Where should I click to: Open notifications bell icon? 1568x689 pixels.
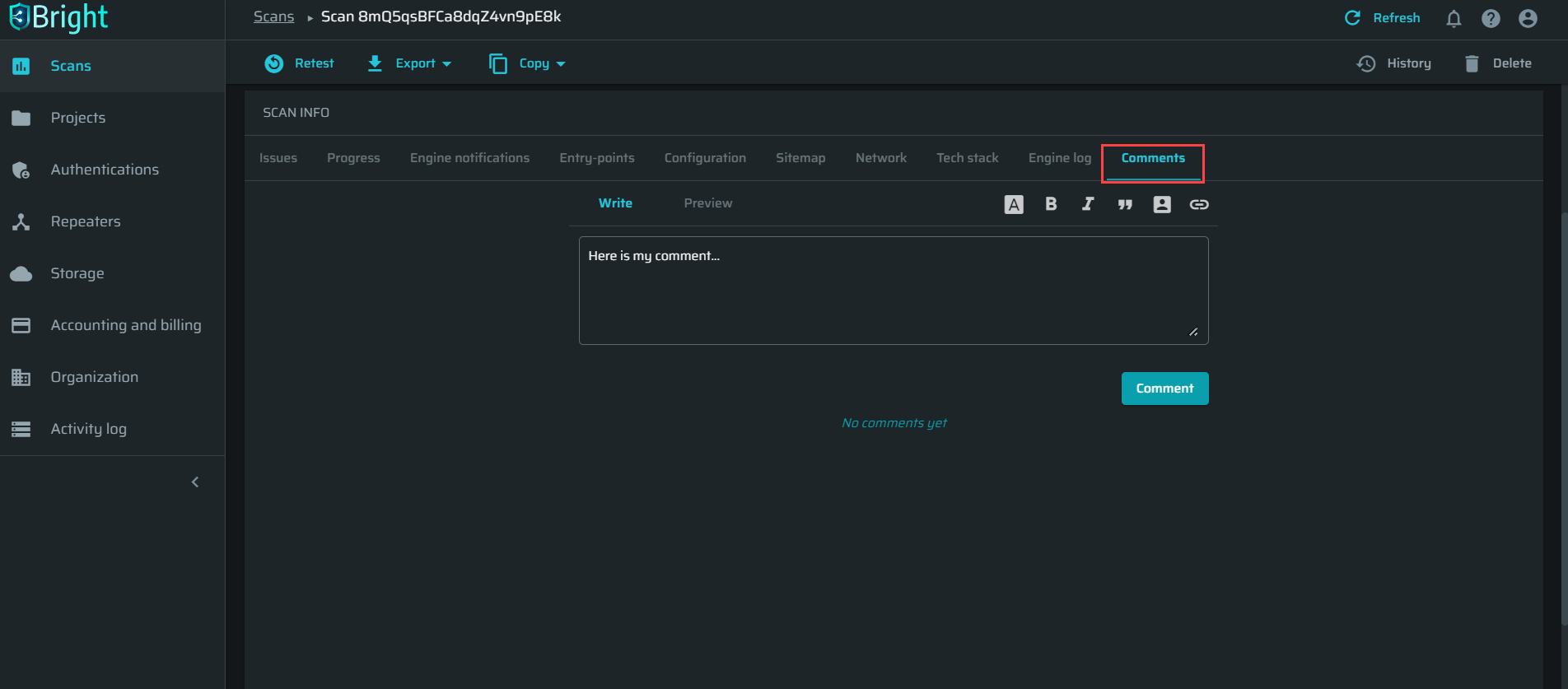(x=1454, y=18)
